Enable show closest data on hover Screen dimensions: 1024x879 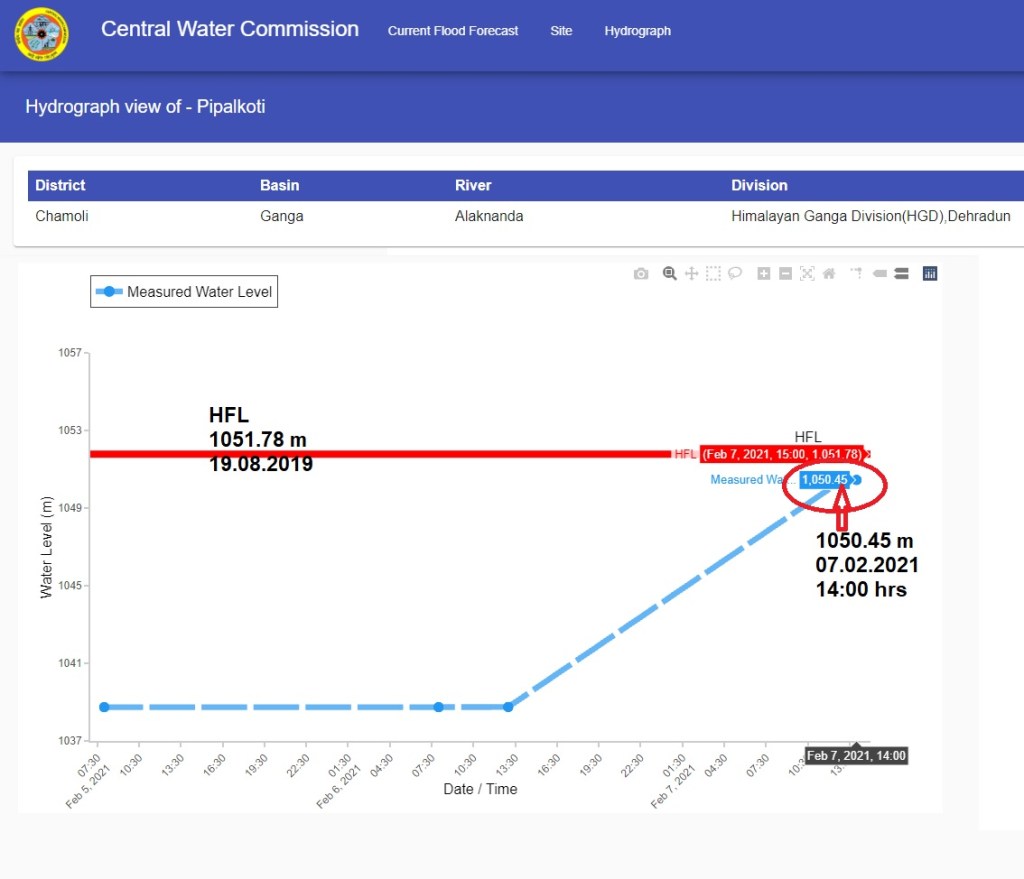[879, 274]
